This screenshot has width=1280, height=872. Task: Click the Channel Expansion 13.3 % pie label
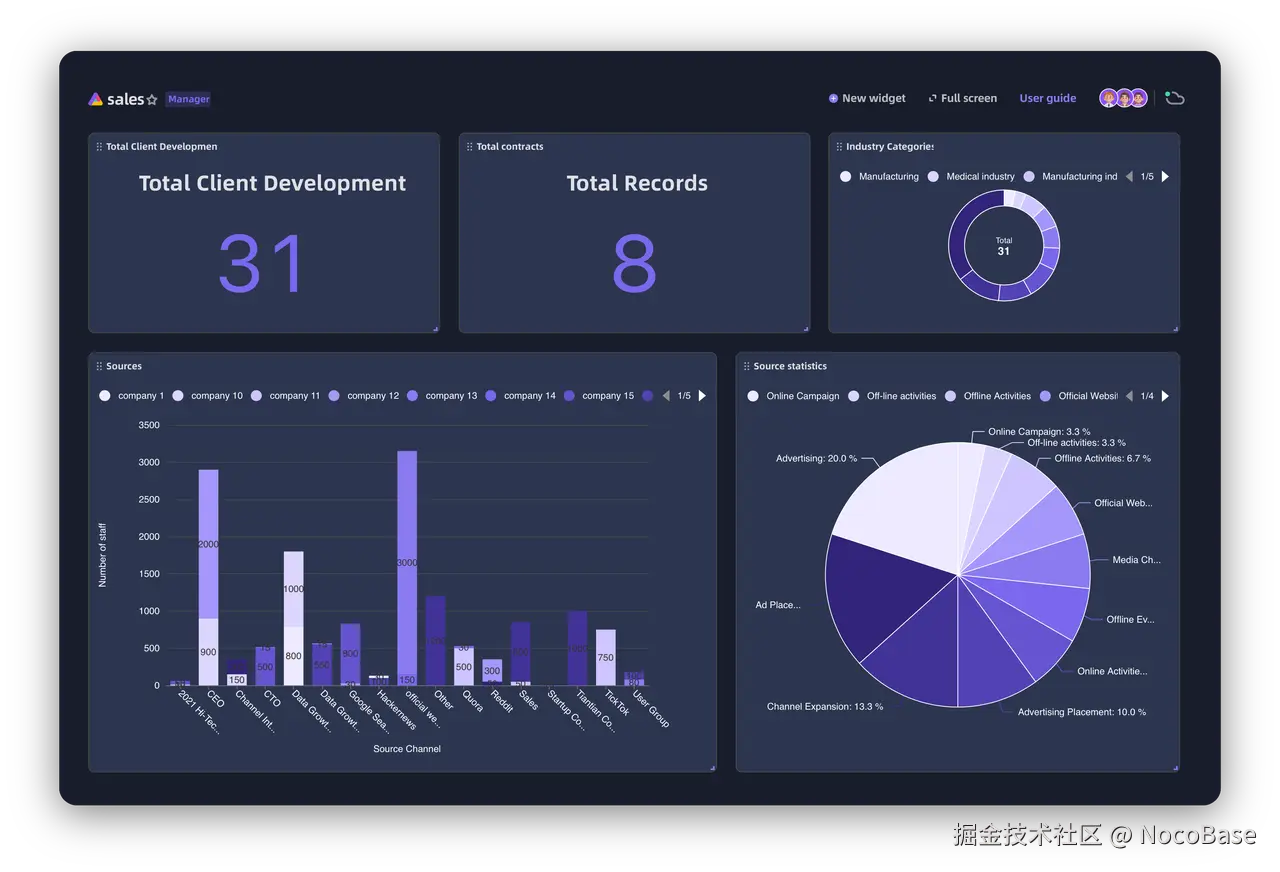825,706
